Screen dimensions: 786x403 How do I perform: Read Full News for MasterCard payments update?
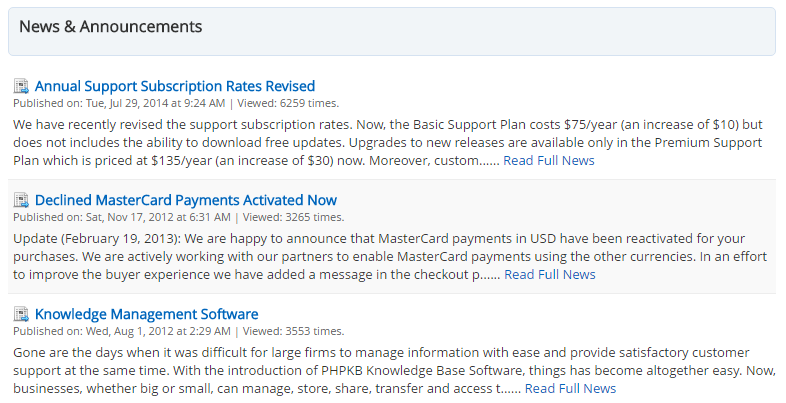550,274
